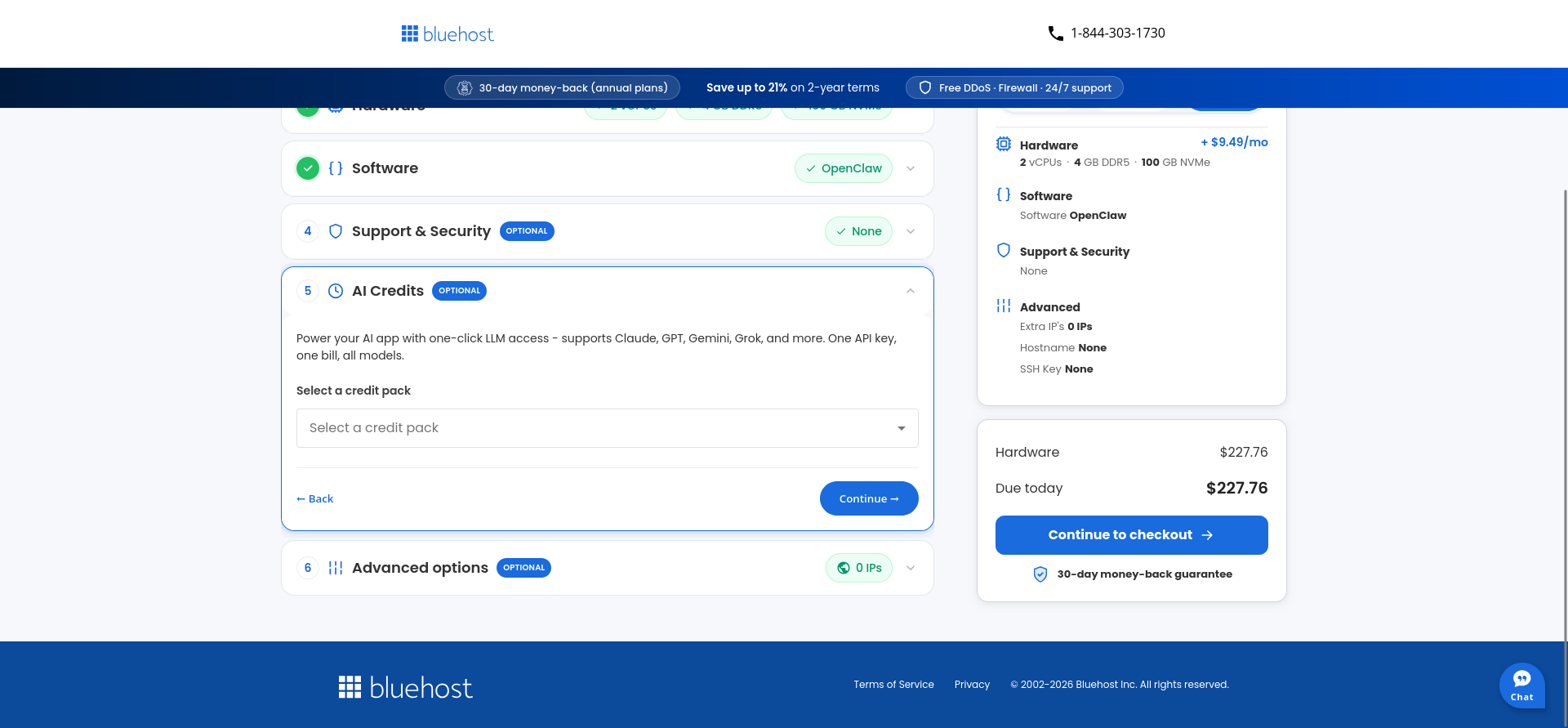This screenshot has height=728, width=1568.
Task: Click step number 4 circle
Action: [x=308, y=231]
